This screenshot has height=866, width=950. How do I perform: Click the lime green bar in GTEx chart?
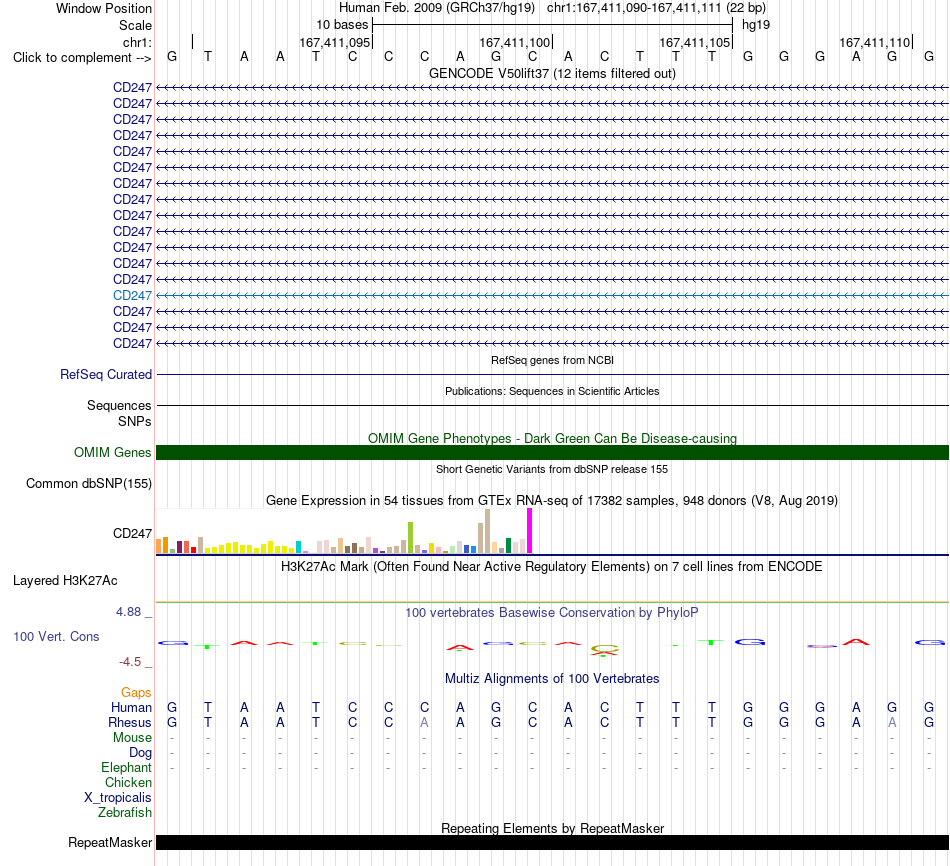click(410, 538)
